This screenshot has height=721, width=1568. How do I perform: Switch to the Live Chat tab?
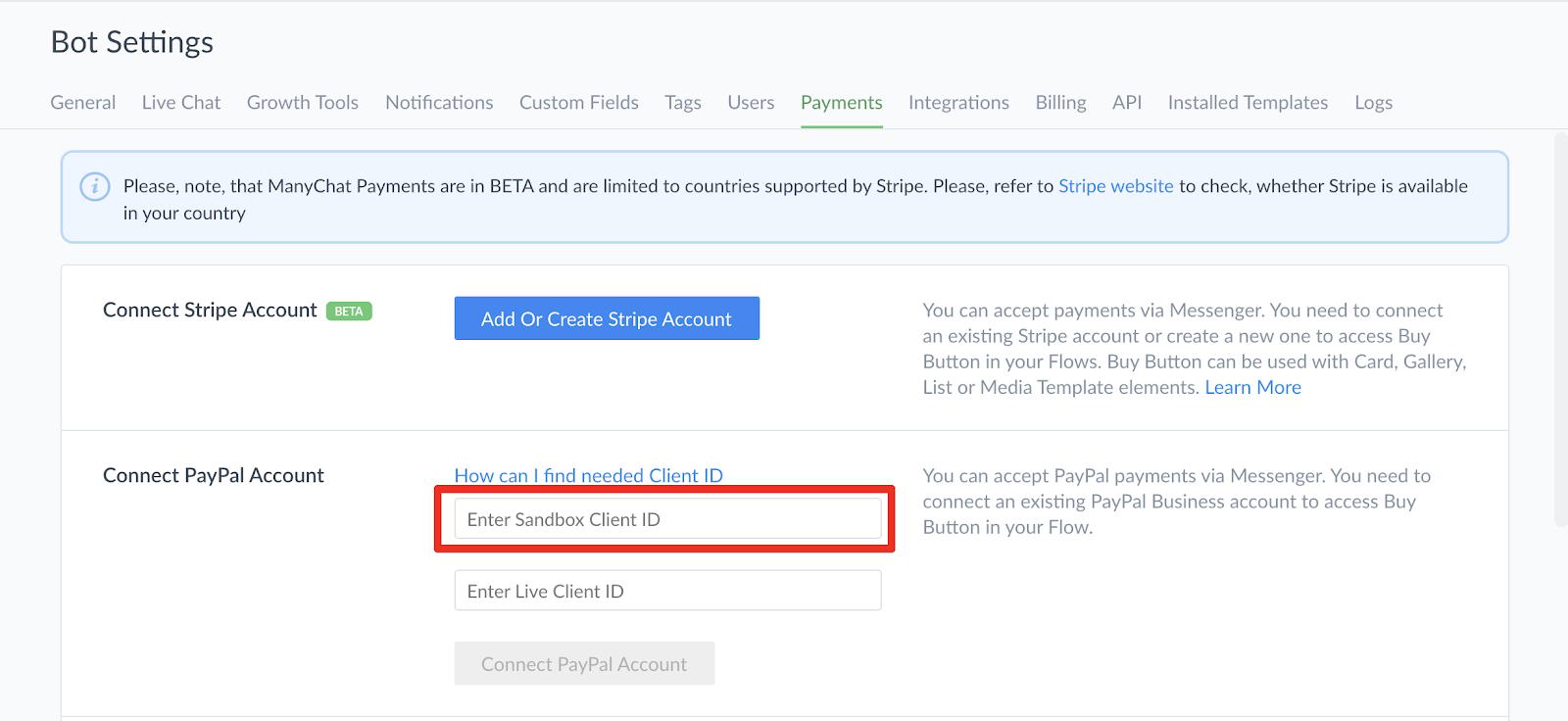pyautogui.click(x=181, y=102)
